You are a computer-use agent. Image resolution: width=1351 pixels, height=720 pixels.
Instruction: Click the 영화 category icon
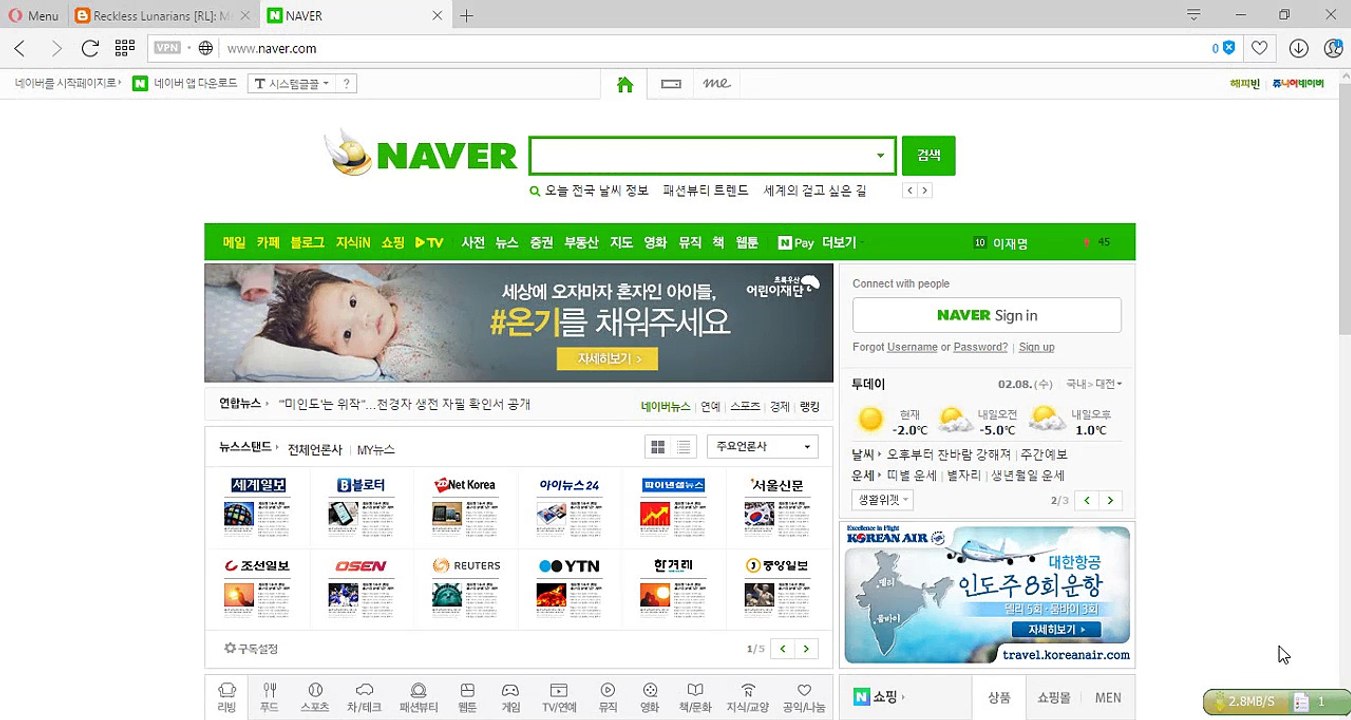pos(650,697)
